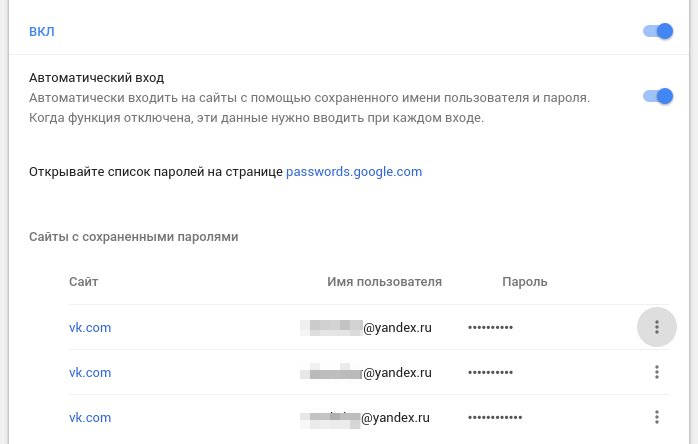The image size is (698, 444).
Task: Click the masked password in third row
Action: pos(494,418)
